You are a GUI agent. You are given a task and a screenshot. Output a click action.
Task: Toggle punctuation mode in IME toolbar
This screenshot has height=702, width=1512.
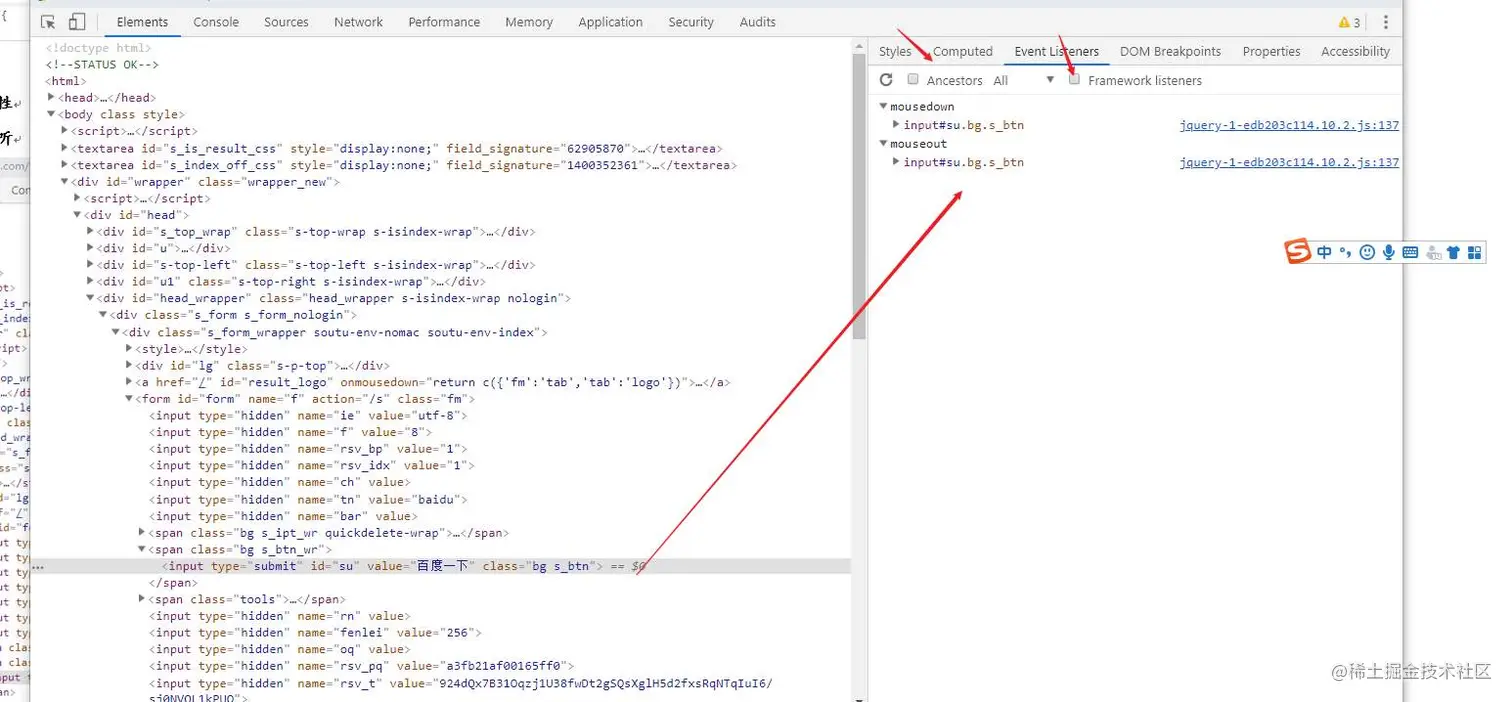1345,253
